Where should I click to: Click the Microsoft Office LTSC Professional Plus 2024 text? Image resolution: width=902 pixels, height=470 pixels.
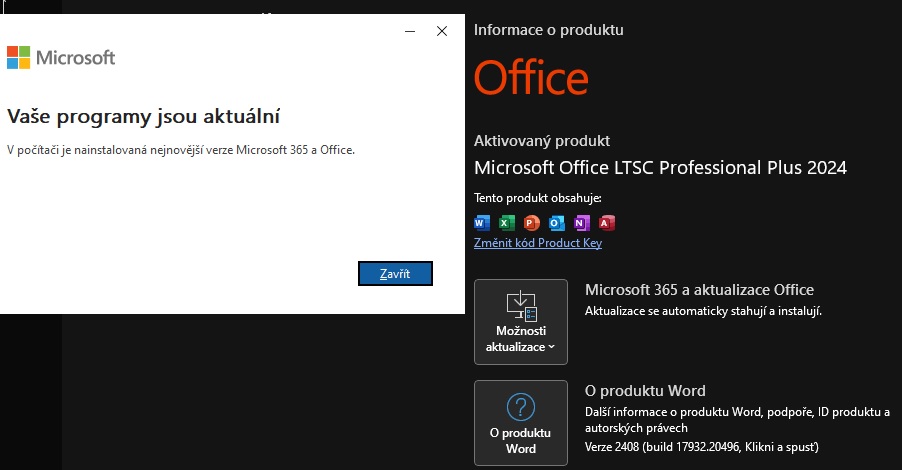(x=660, y=167)
